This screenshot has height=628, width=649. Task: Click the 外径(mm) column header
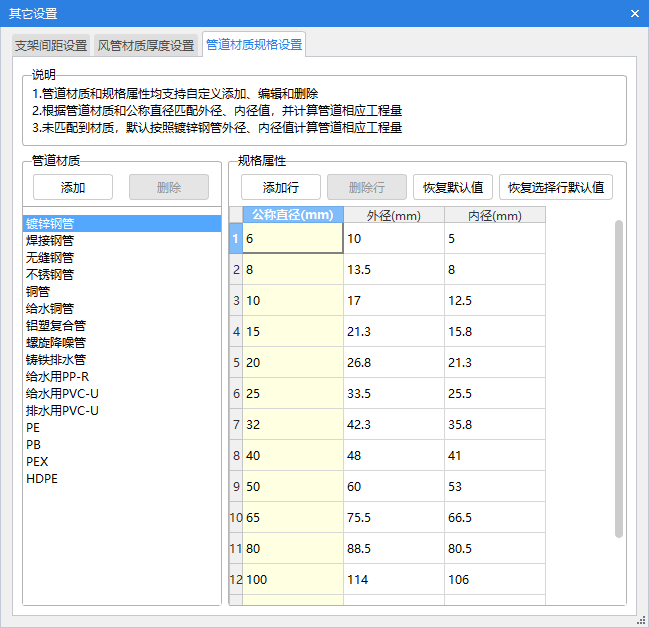[x=394, y=215]
